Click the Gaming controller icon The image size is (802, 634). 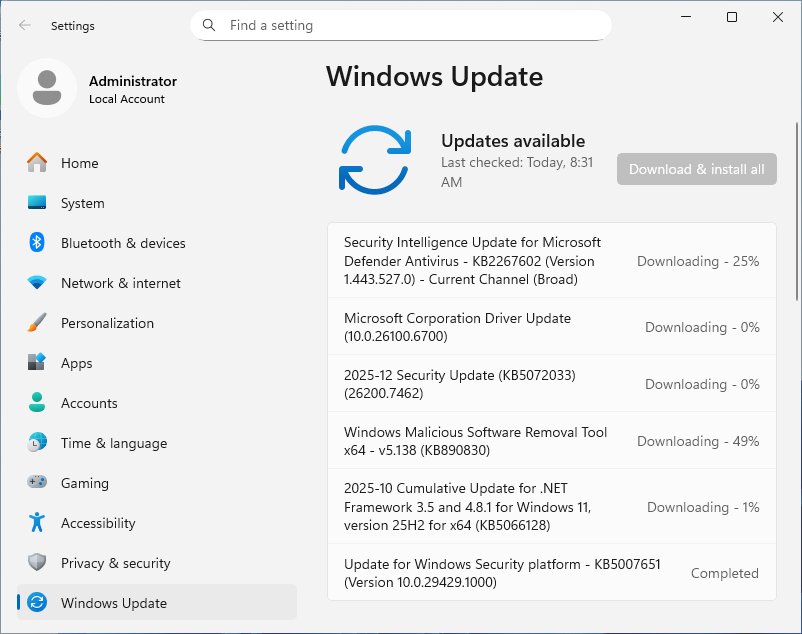pyautogui.click(x=37, y=482)
